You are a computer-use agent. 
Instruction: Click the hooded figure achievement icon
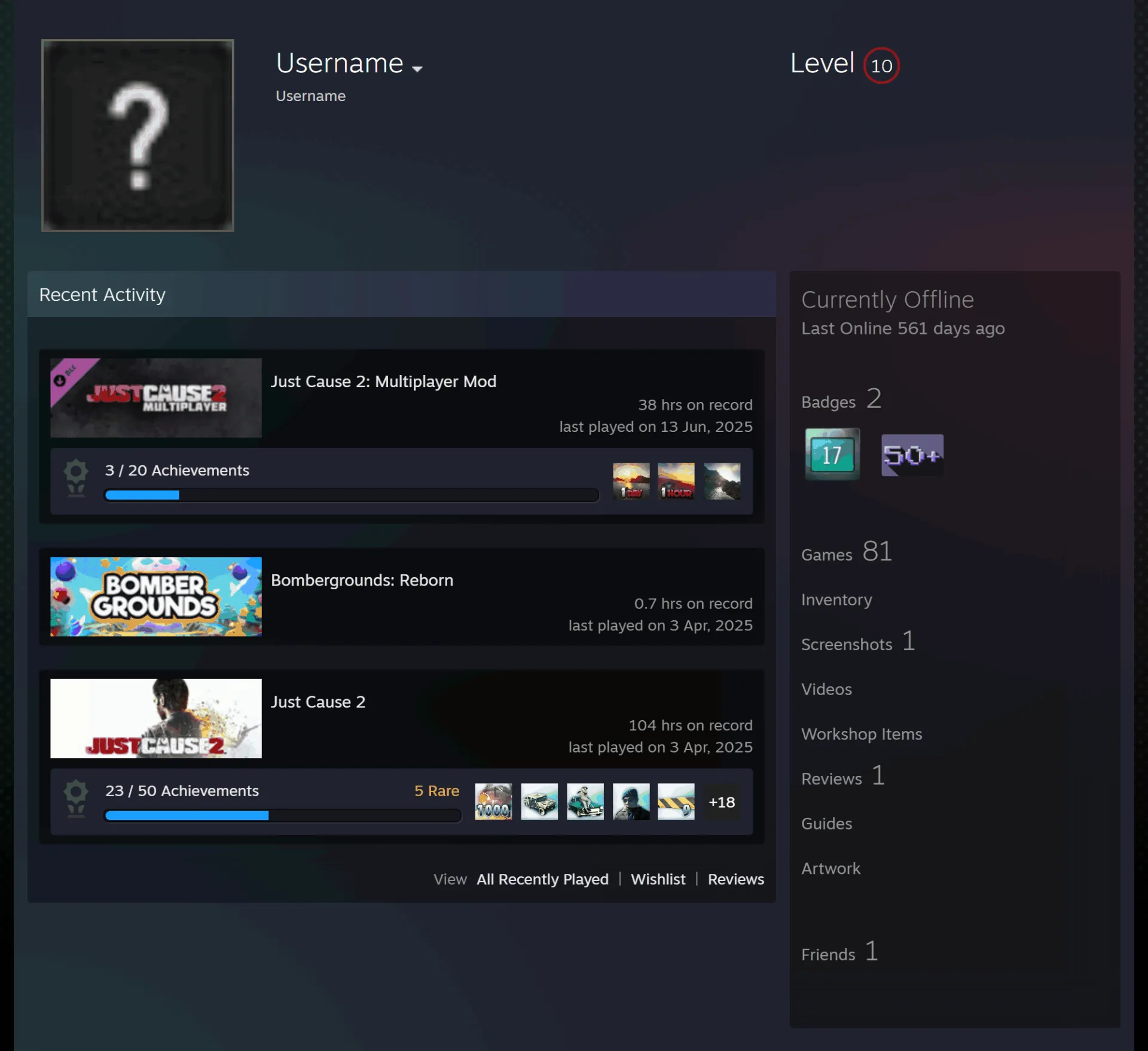point(631,802)
